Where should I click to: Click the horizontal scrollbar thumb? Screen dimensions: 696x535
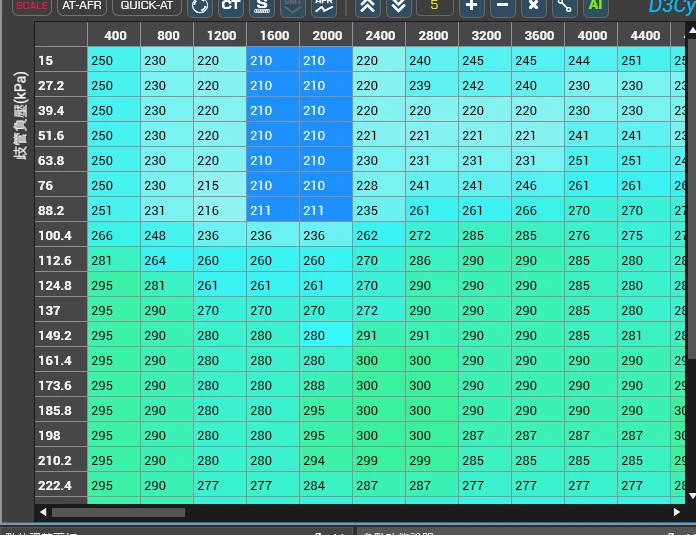[119, 512]
